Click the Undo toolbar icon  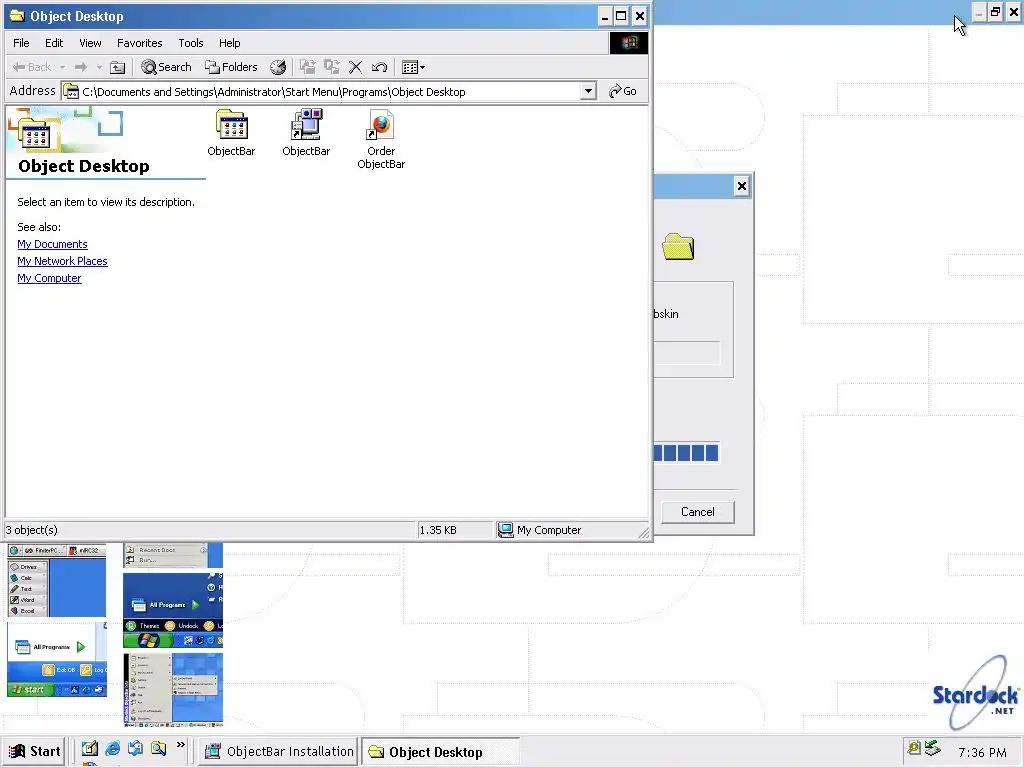pyautogui.click(x=379, y=67)
